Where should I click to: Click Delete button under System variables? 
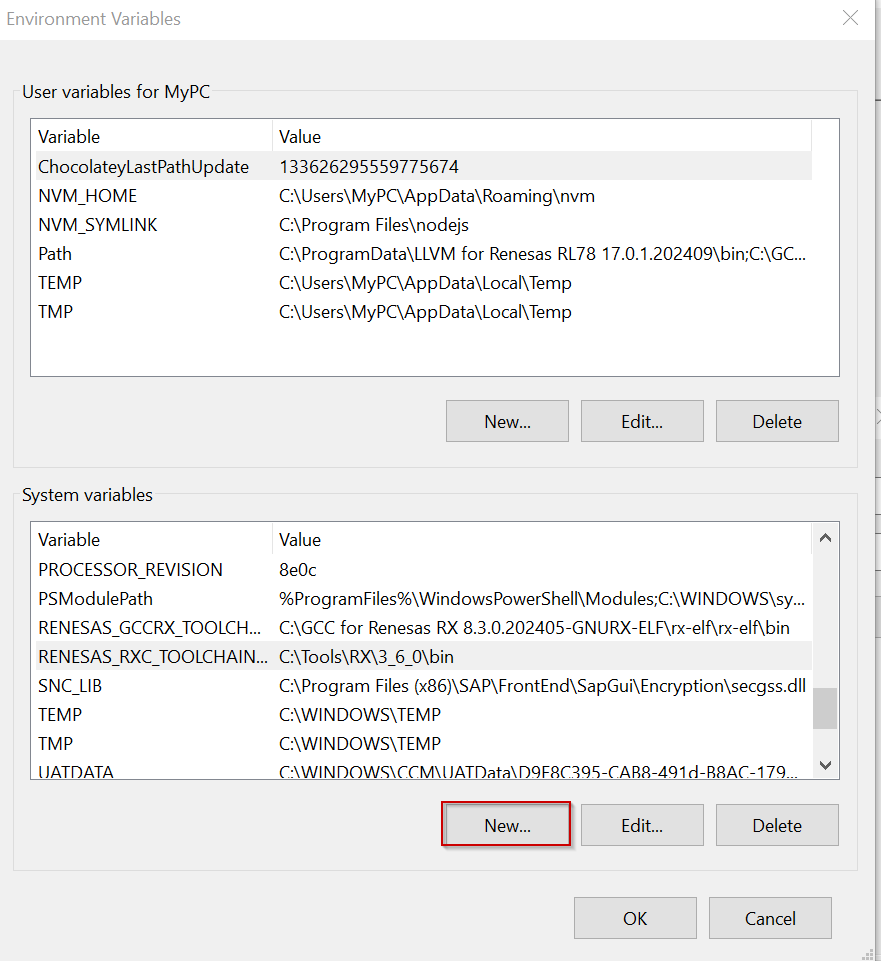[x=777, y=825]
